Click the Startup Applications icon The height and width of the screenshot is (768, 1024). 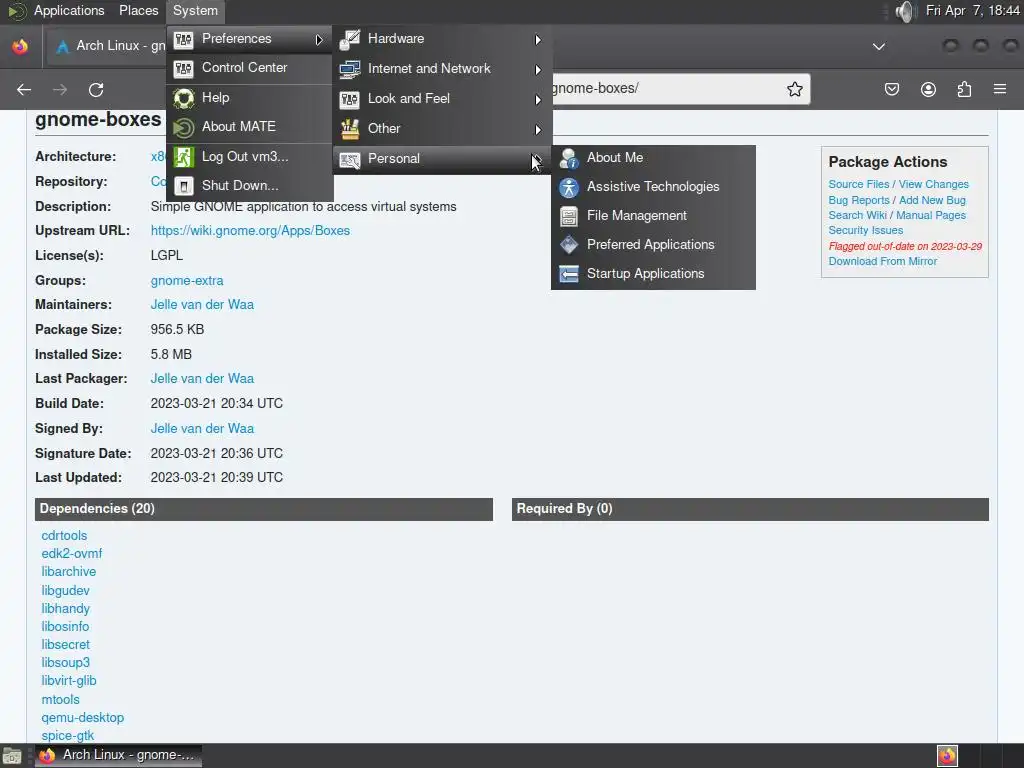point(569,274)
